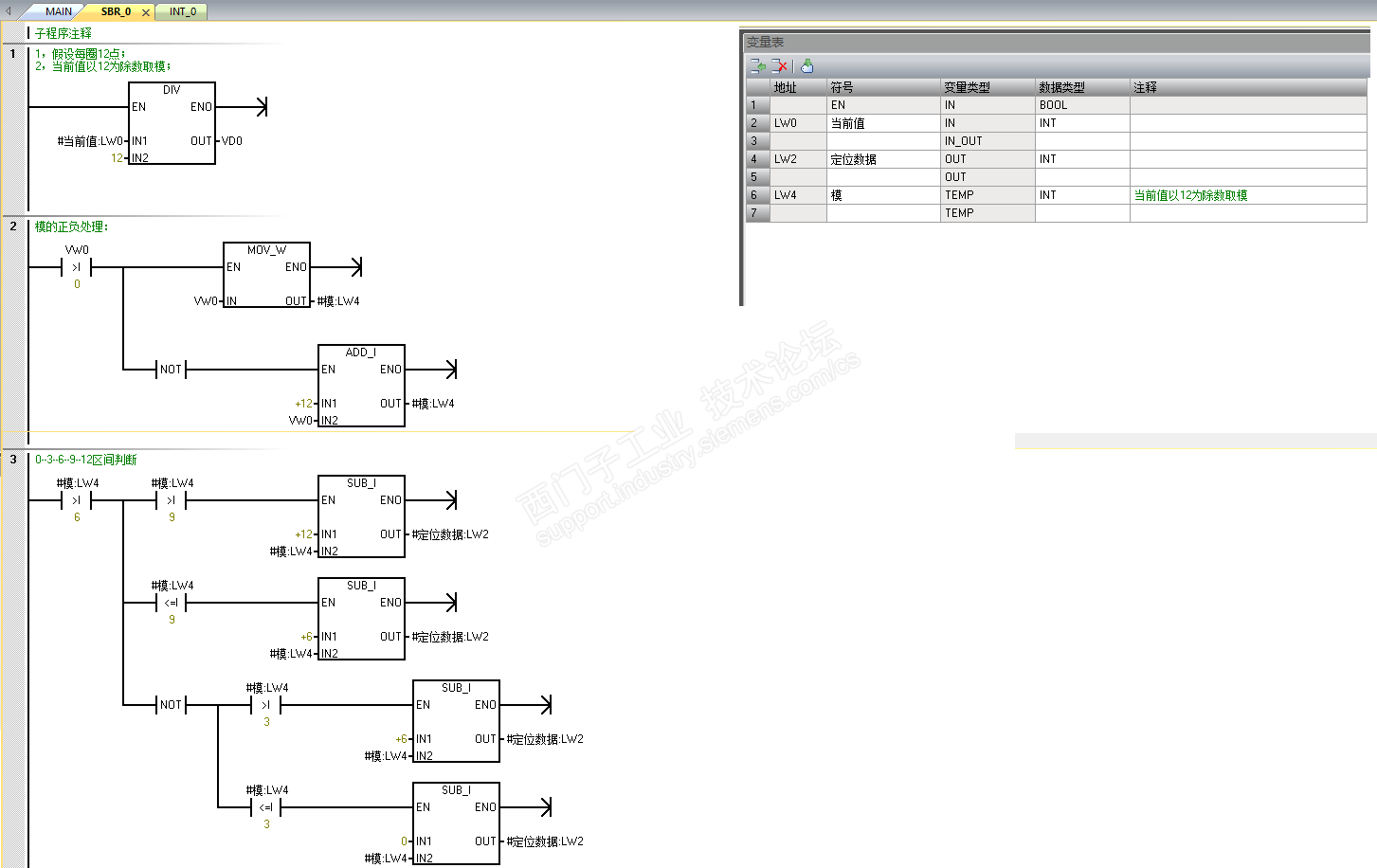The width and height of the screenshot is (1377, 868).
Task: Click network 3 comment 0-3-6-9-12区间判断
Action: click(86, 460)
